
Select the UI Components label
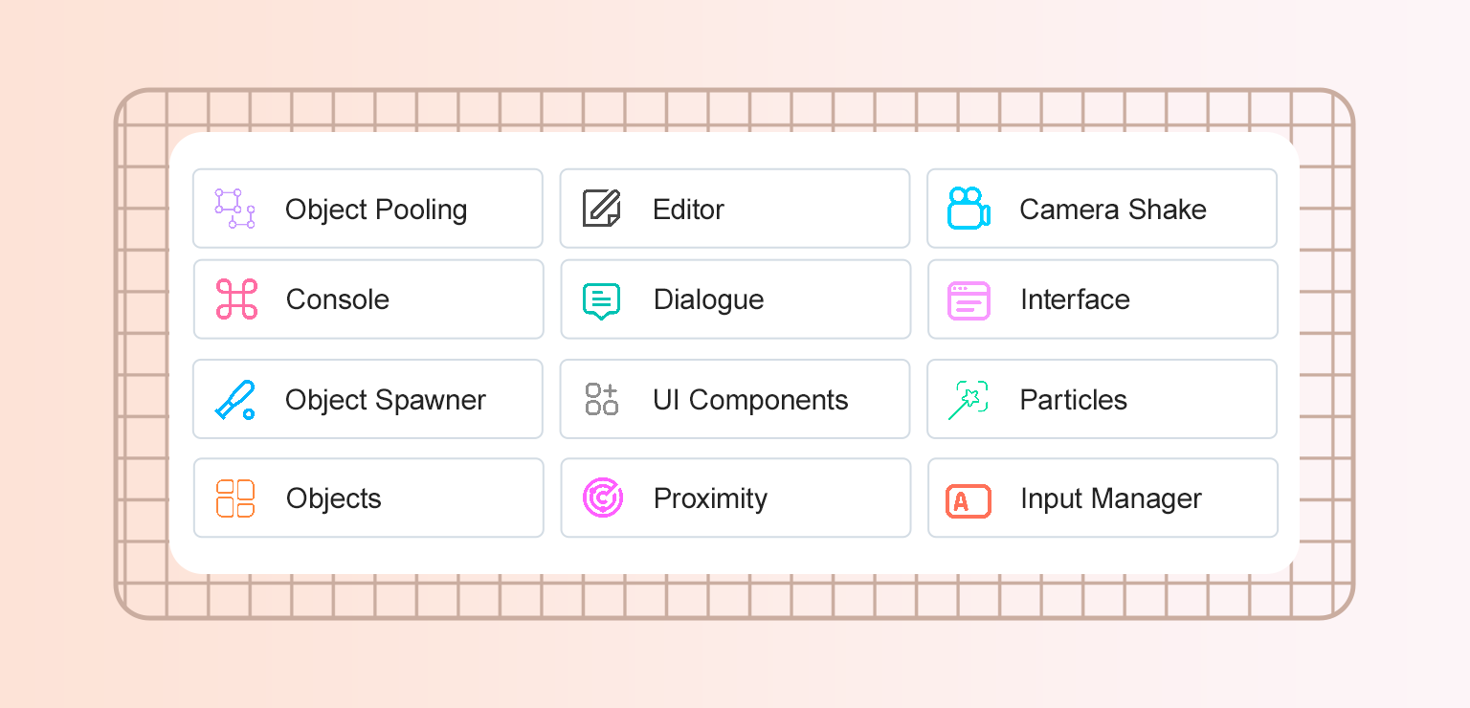750,400
